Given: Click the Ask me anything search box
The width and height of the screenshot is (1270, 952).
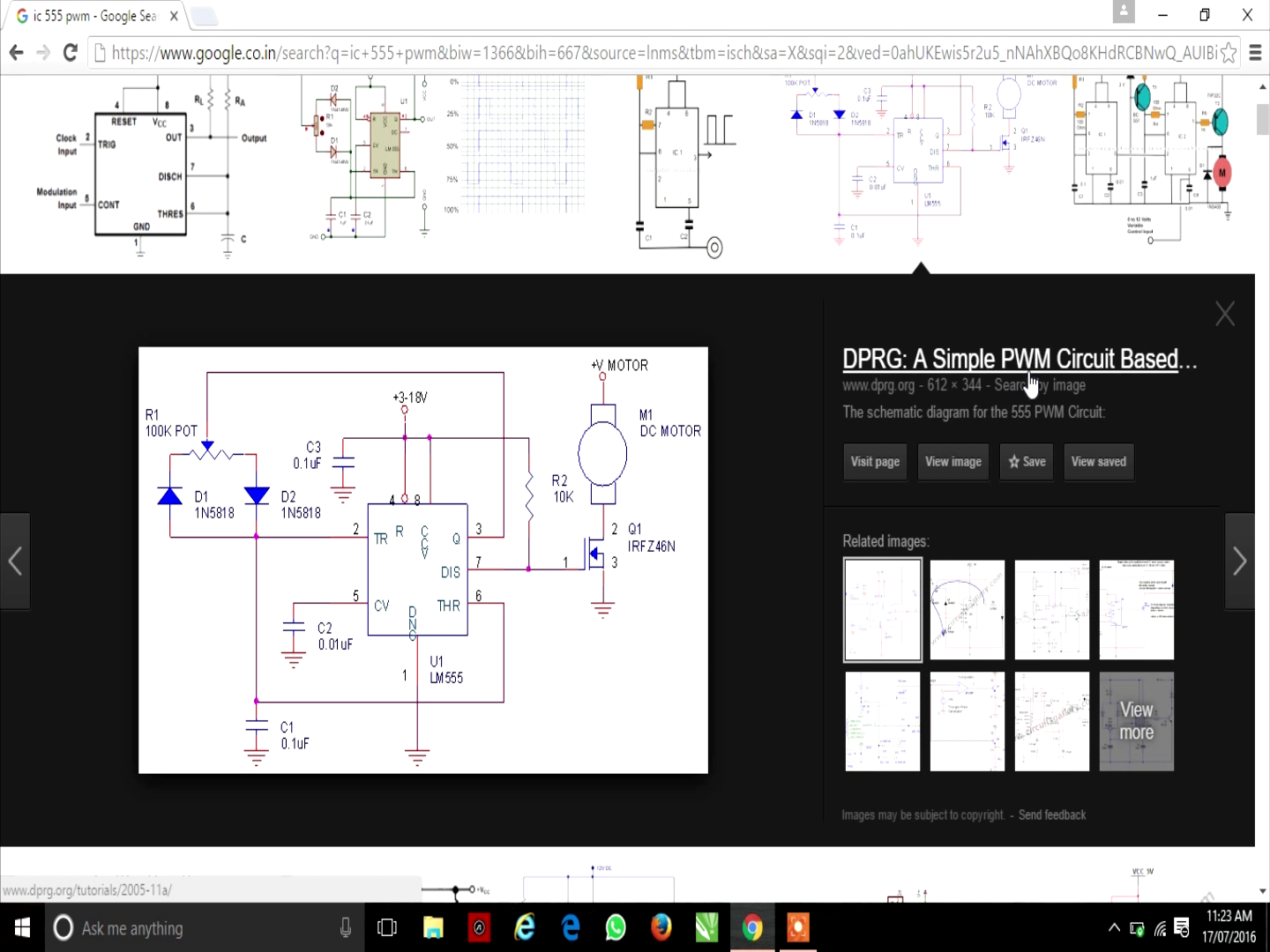Looking at the screenshot, I should point(176,927).
